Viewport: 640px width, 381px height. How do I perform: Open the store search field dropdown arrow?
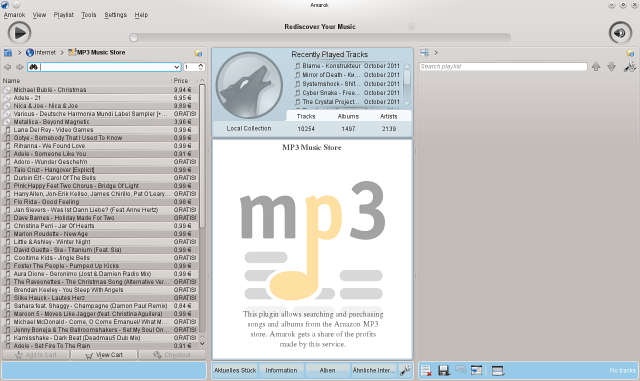176,67
